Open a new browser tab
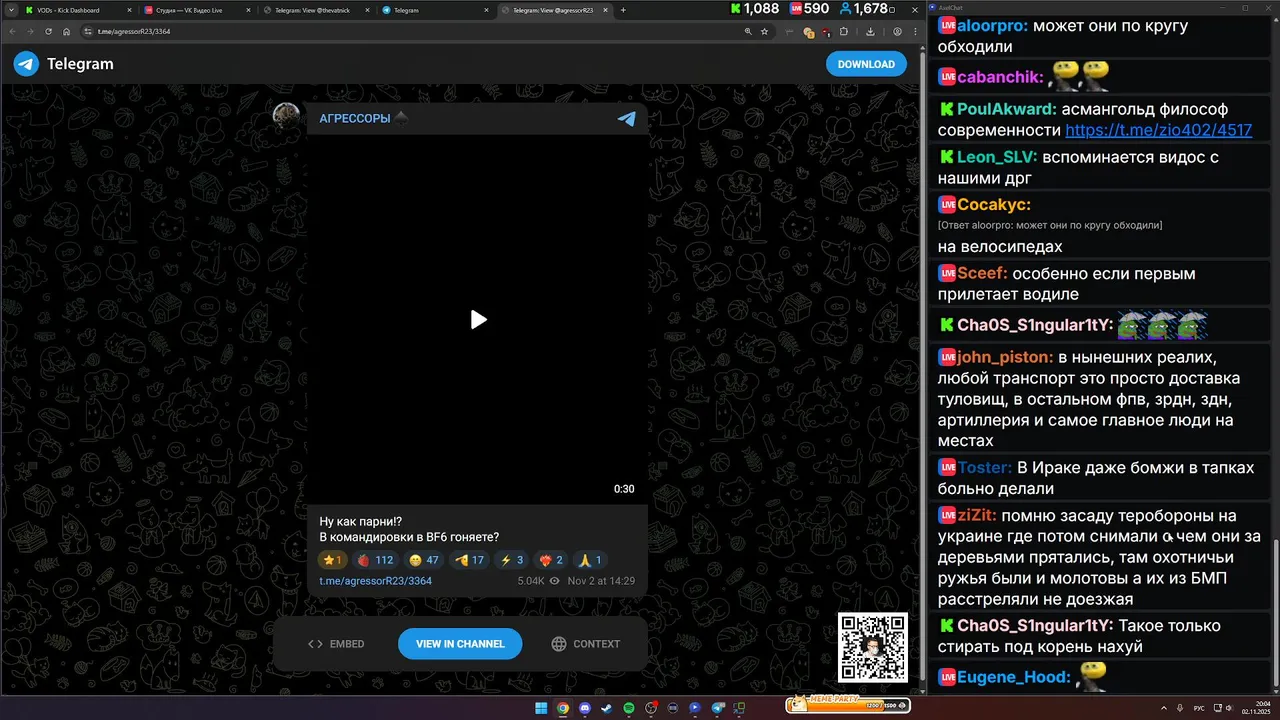This screenshot has width=1280, height=720. click(623, 10)
